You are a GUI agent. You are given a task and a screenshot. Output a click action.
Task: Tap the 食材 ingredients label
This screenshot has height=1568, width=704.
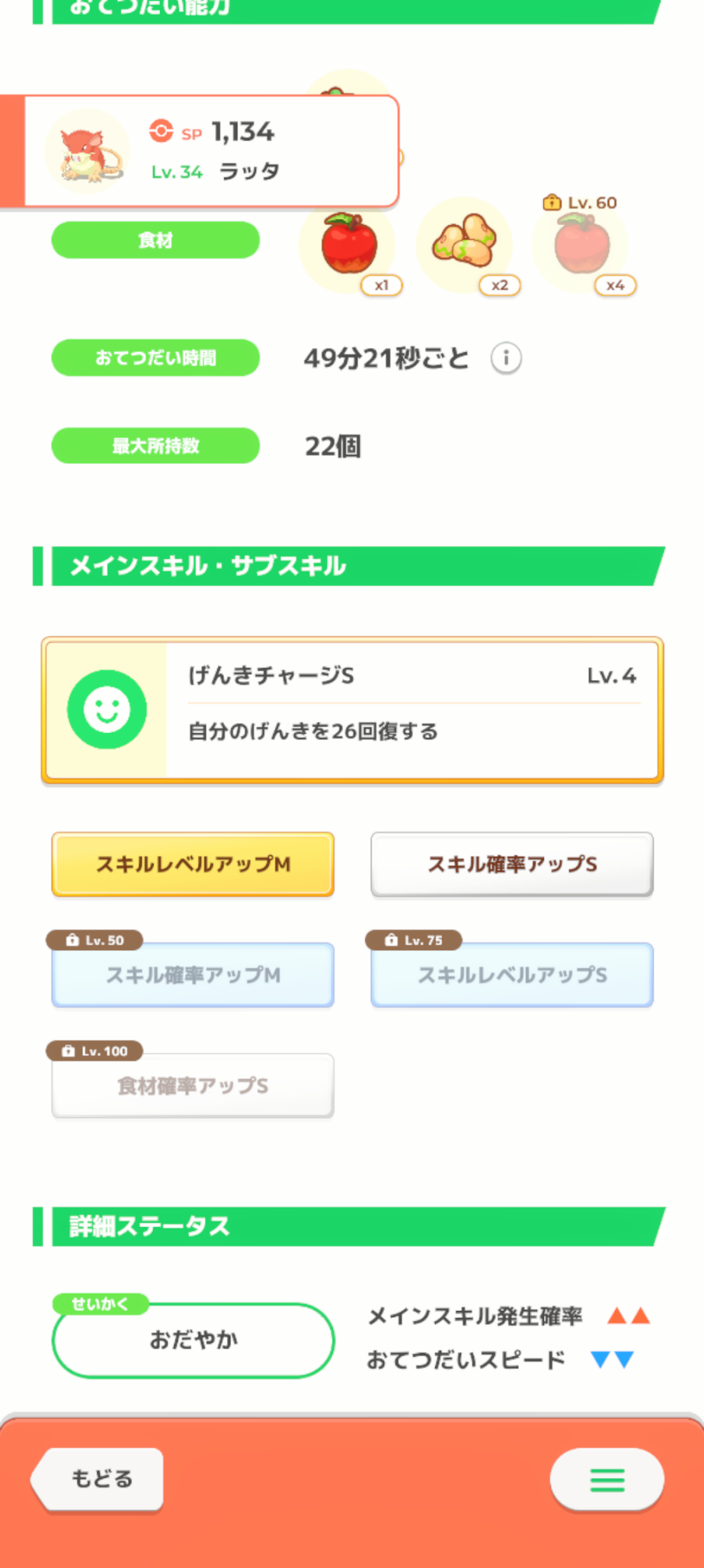coord(155,240)
